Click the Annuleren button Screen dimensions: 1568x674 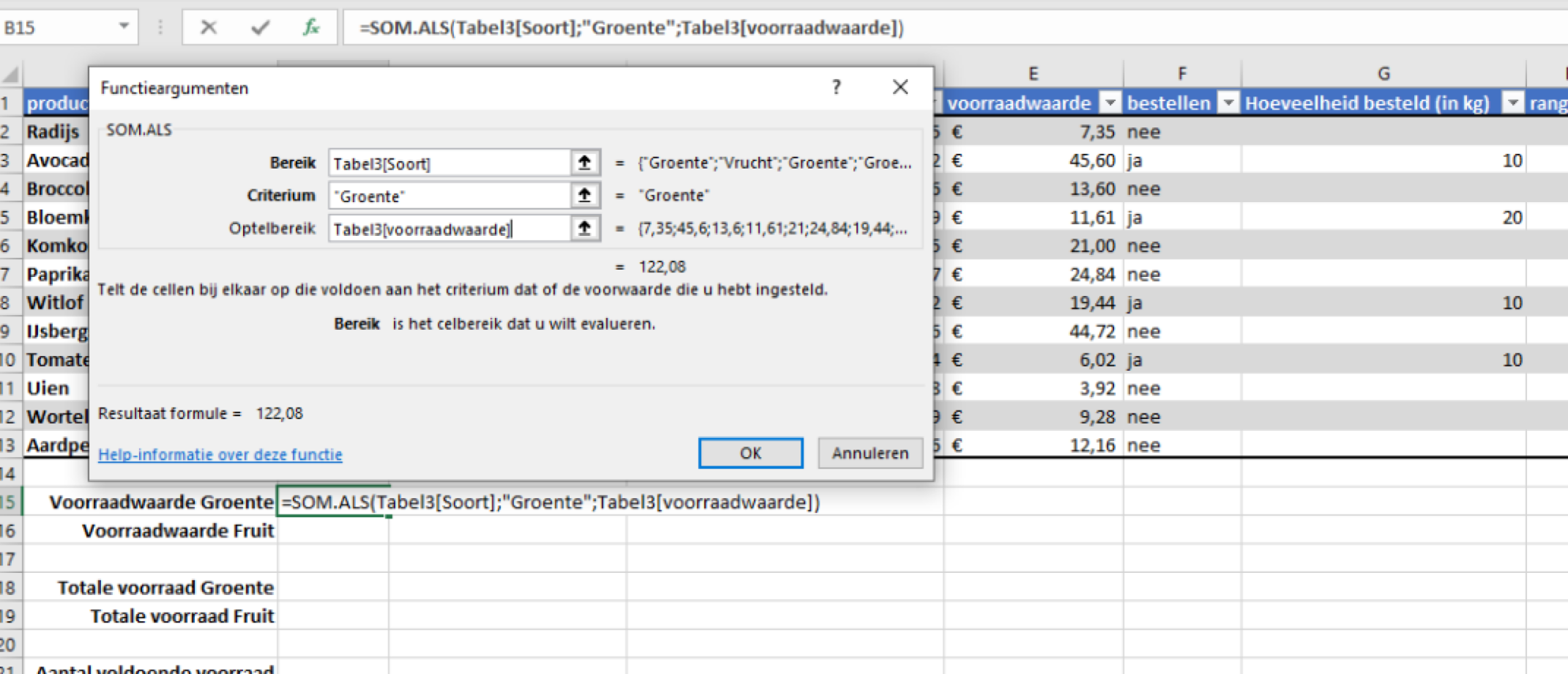[x=869, y=453]
